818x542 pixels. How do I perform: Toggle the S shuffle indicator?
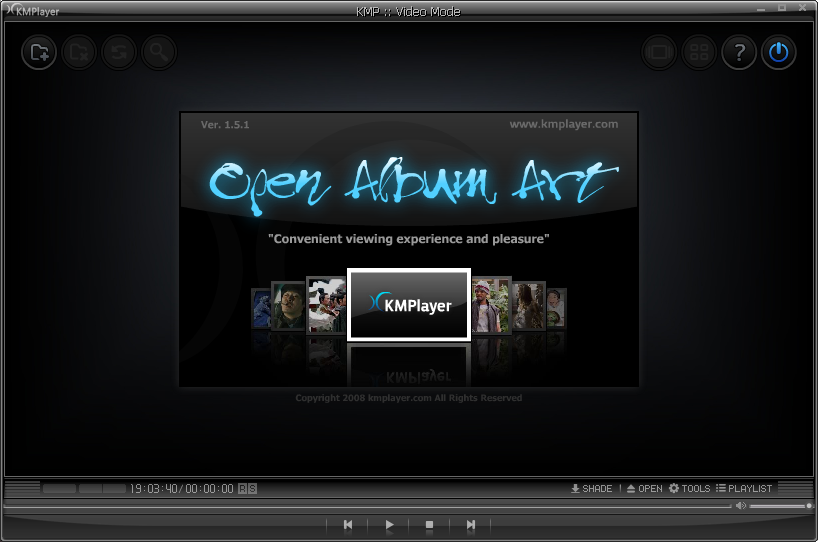point(252,489)
